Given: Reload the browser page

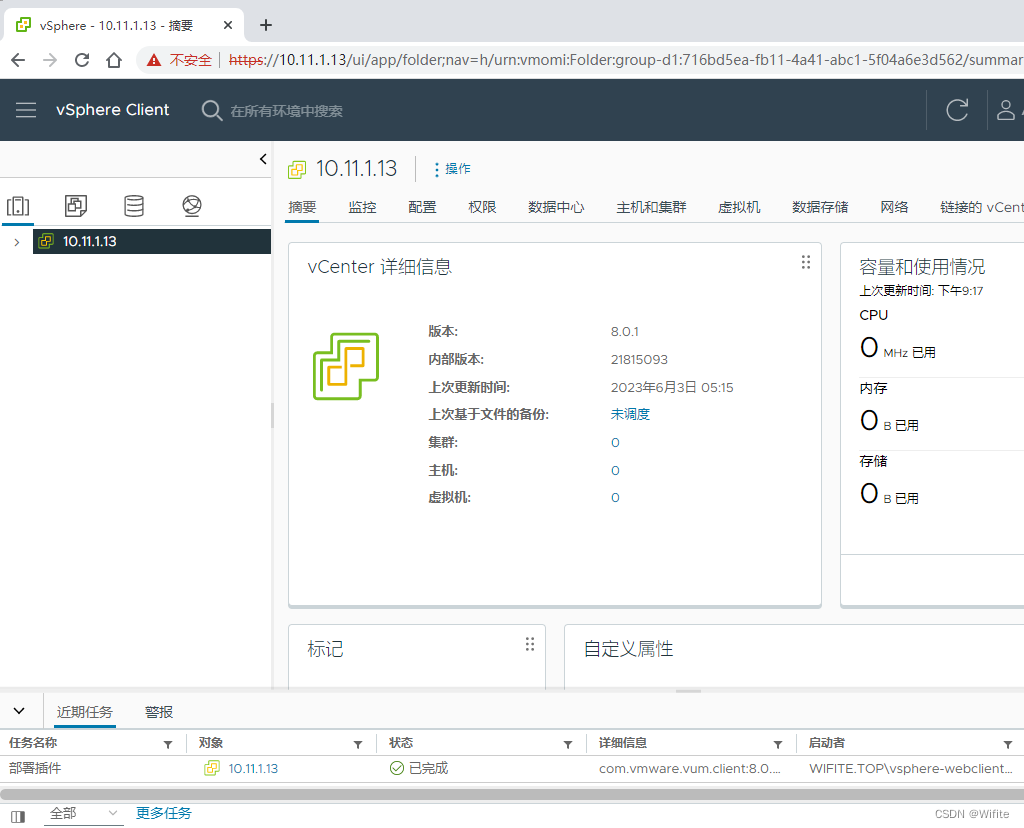Looking at the screenshot, I should coord(82,60).
